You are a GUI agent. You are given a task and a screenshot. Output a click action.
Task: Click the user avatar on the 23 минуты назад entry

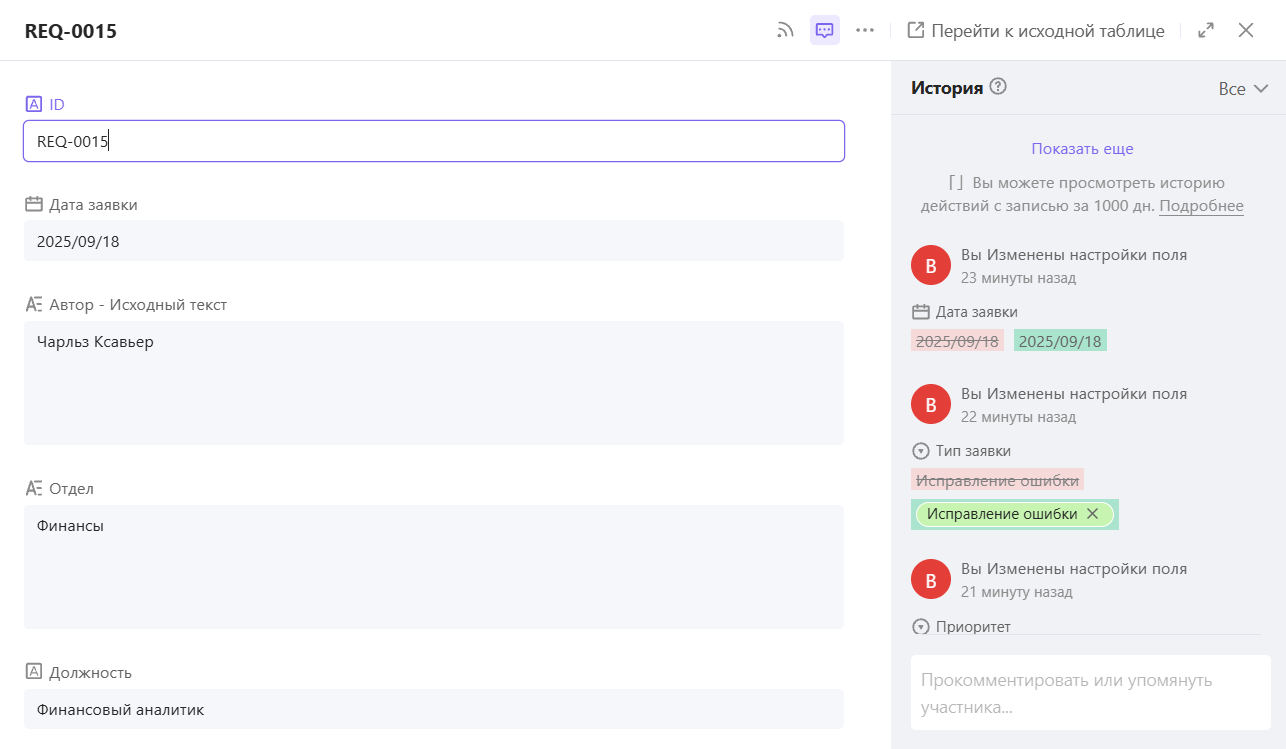click(931, 265)
